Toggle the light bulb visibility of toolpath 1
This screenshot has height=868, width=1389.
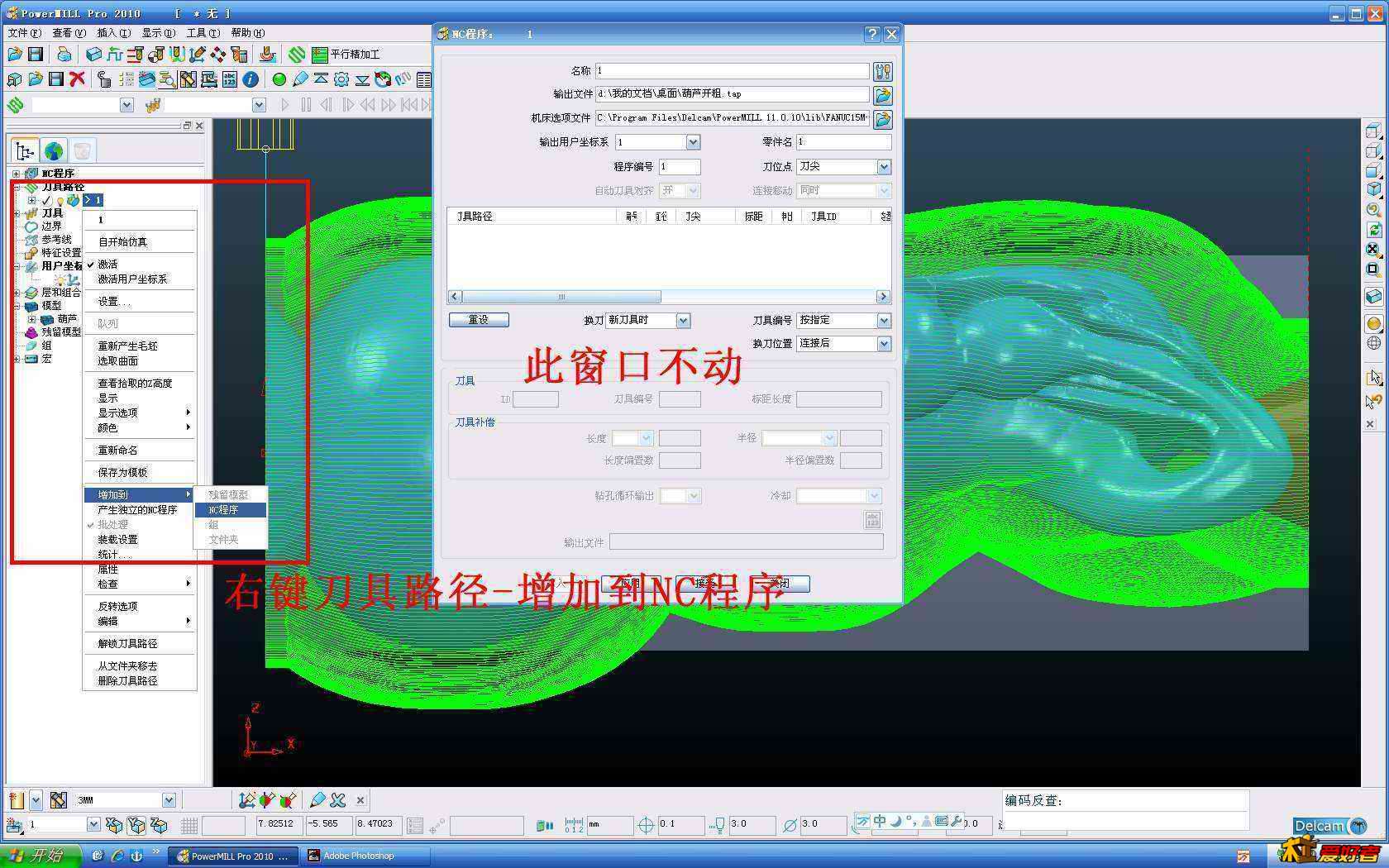click(x=60, y=200)
